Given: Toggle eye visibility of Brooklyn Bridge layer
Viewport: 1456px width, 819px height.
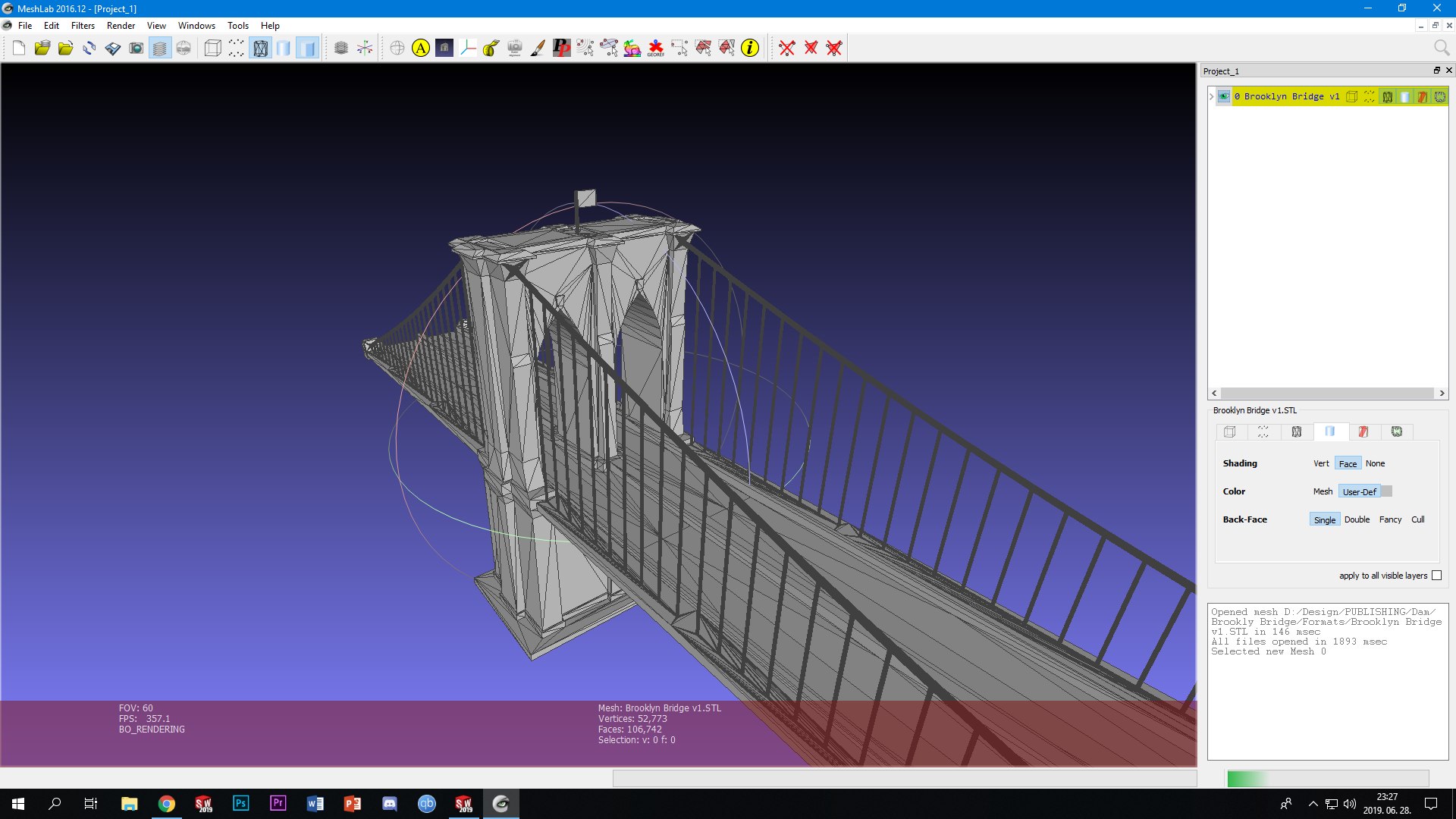Looking at the screenshot, I should pyautogui.click(x=1224, y=96).
